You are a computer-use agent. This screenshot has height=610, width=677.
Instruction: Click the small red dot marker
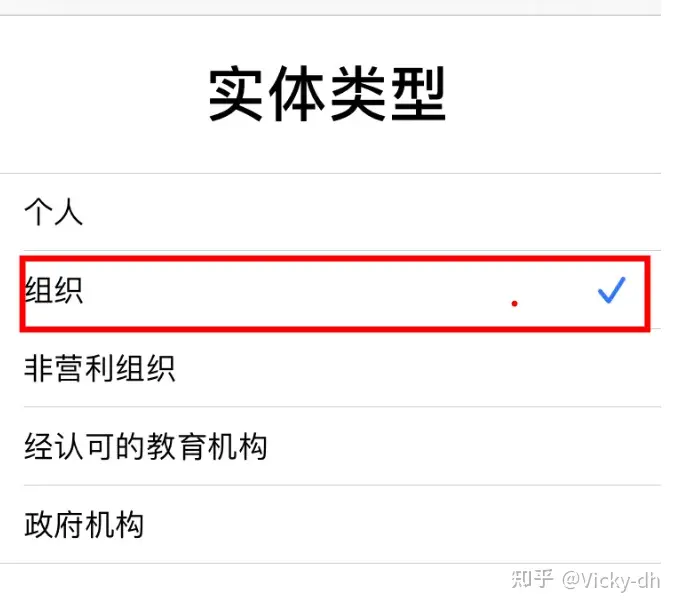pyautogui.click(x=515, y=302)
